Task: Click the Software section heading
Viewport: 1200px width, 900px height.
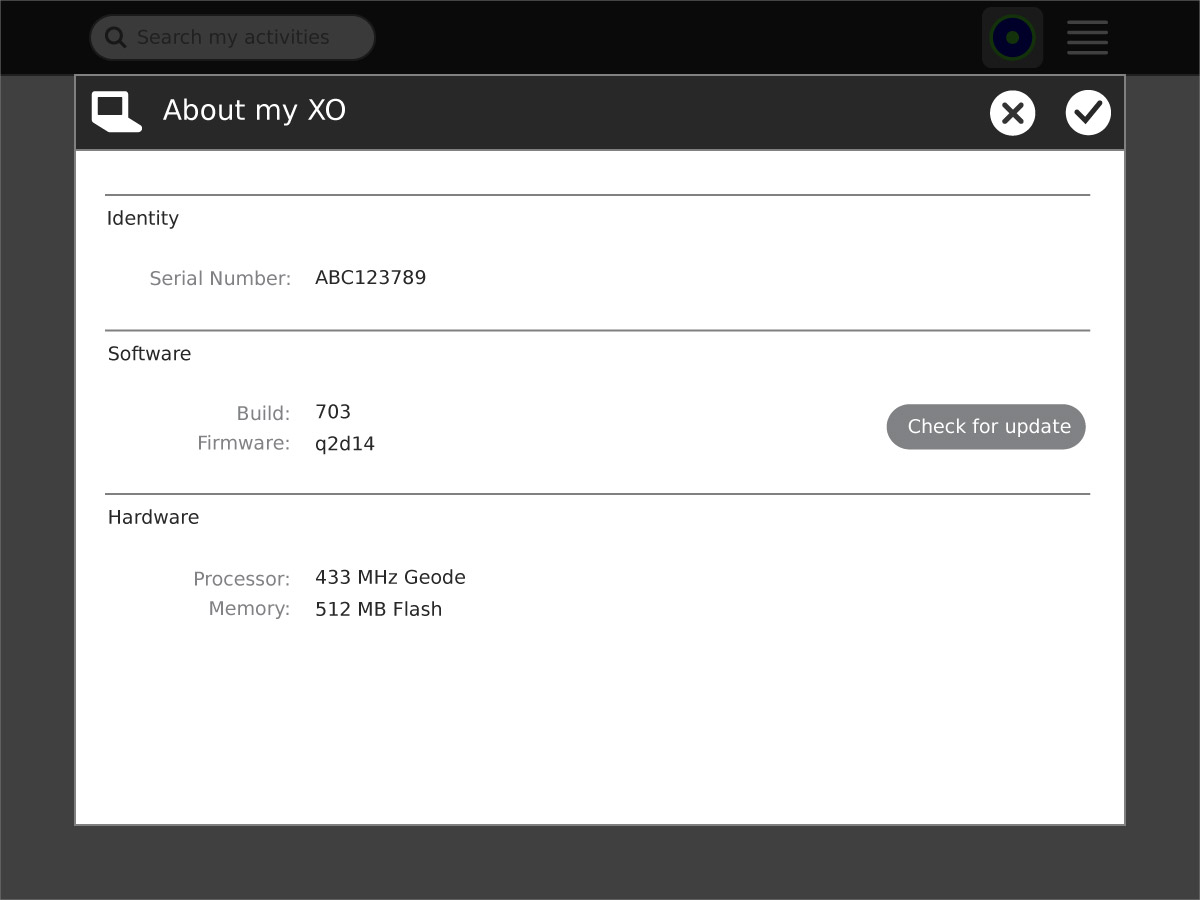Action: [x=149, y=354]
